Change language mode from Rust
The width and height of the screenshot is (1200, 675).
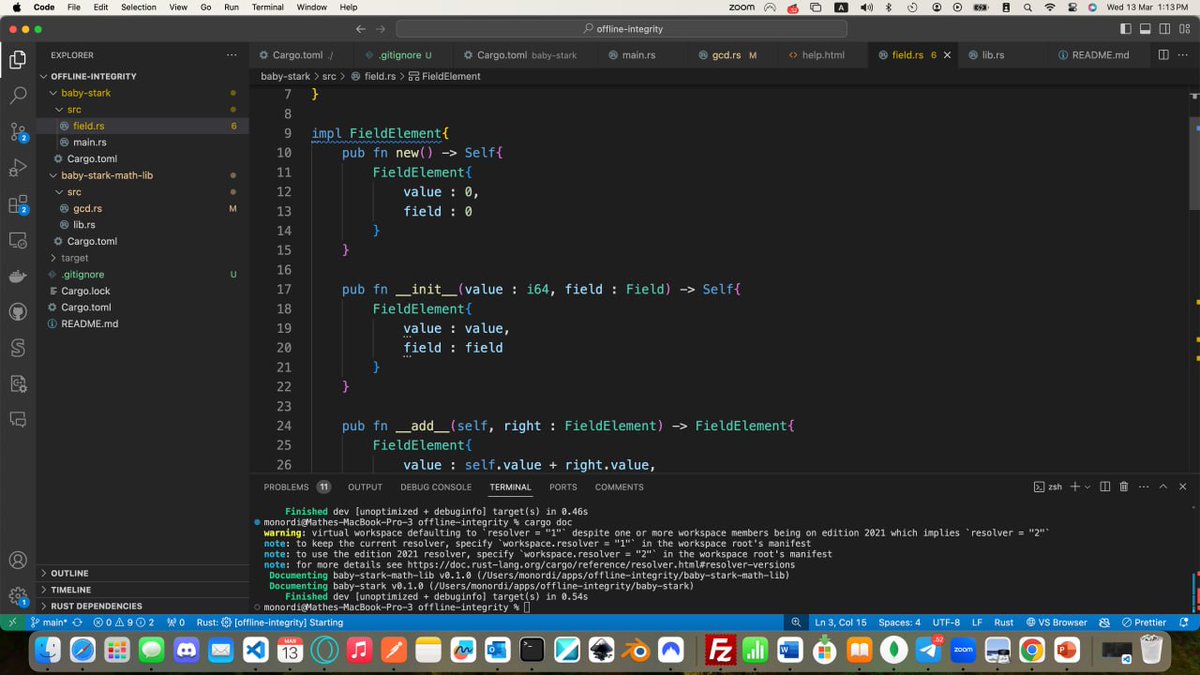pyautogui.click(x=1004, y=622)
